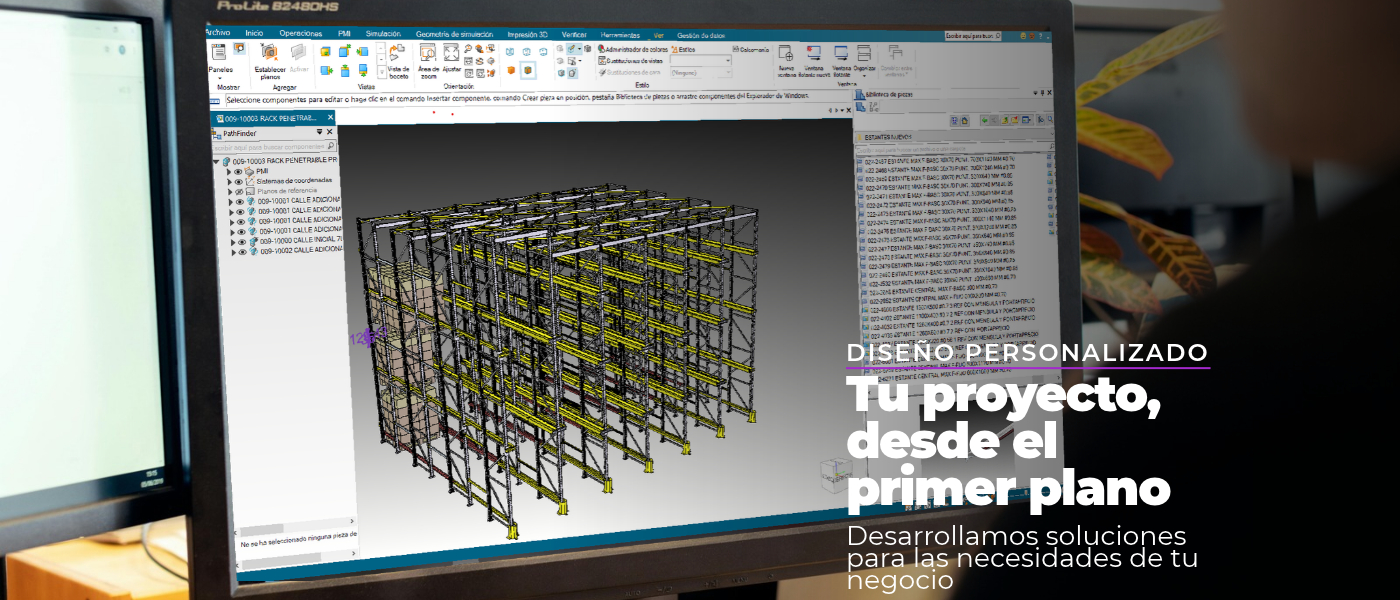This screenshot has height=600, width=1400.
Task: Click the Organizar windows icon
Action: tap(863, 52)
